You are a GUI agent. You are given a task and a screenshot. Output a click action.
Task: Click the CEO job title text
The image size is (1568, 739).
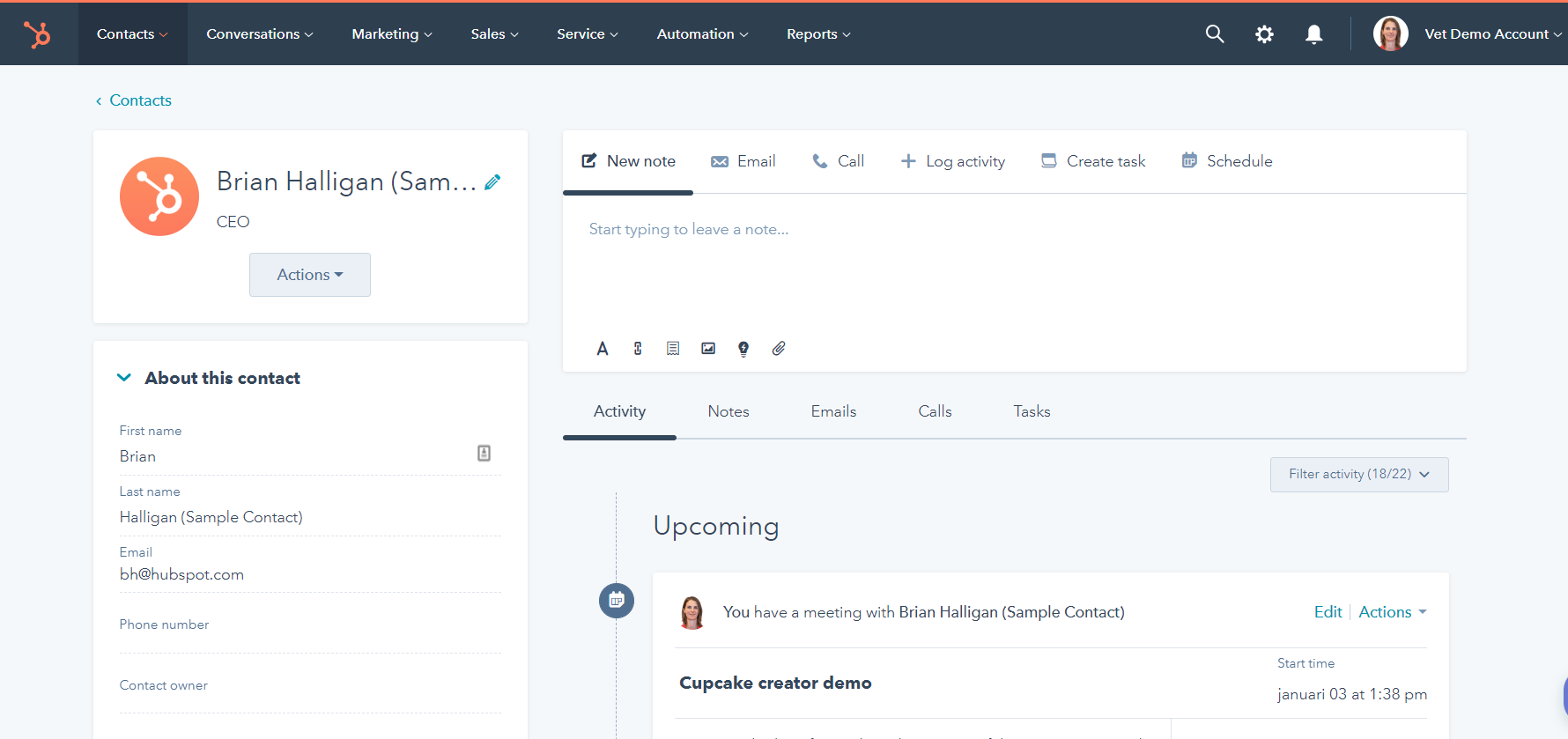click(x=233, y=222)
